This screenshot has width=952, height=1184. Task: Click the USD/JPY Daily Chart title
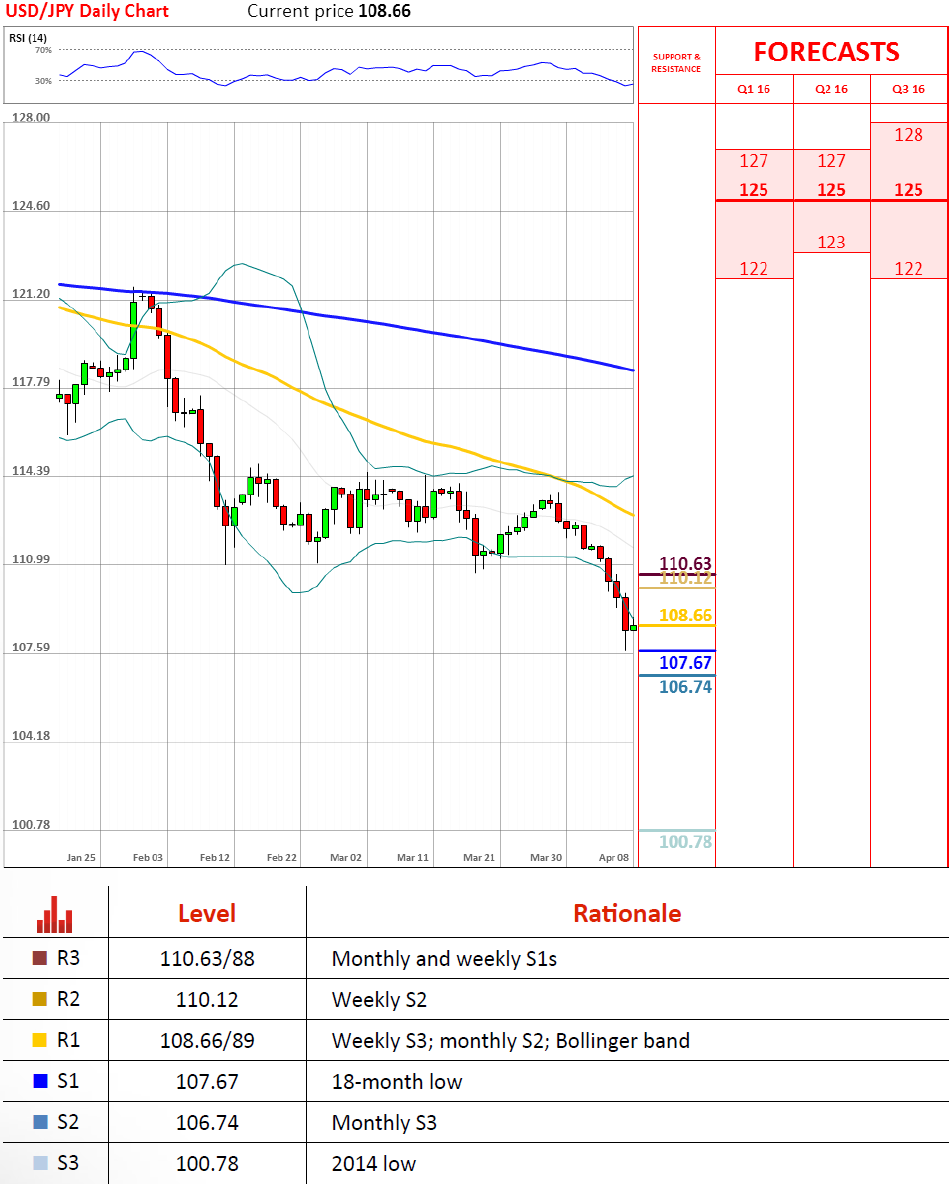pyautogui.click(x=87, y=11)
